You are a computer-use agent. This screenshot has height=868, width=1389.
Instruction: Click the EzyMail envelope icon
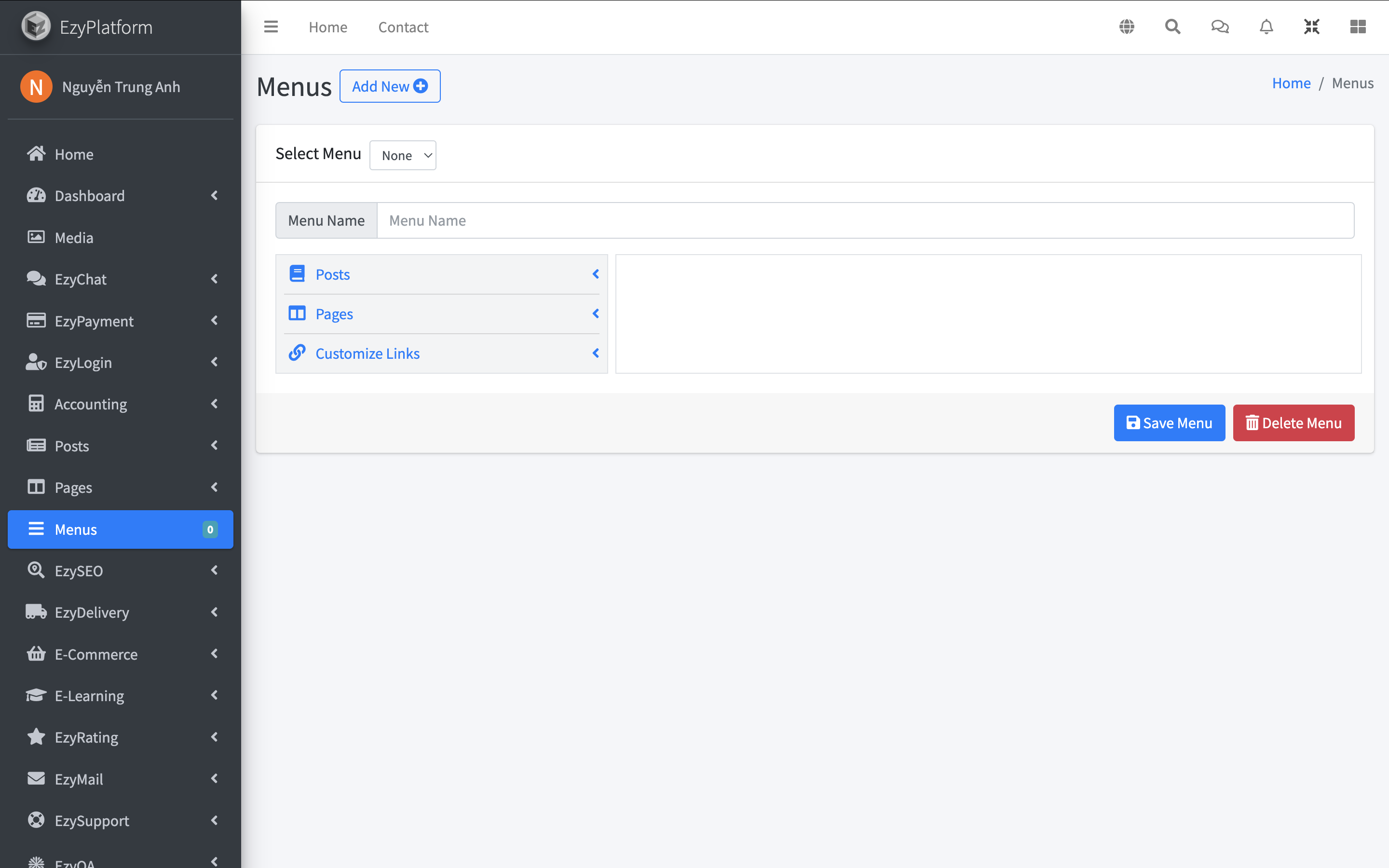click(x=36, y=778)
